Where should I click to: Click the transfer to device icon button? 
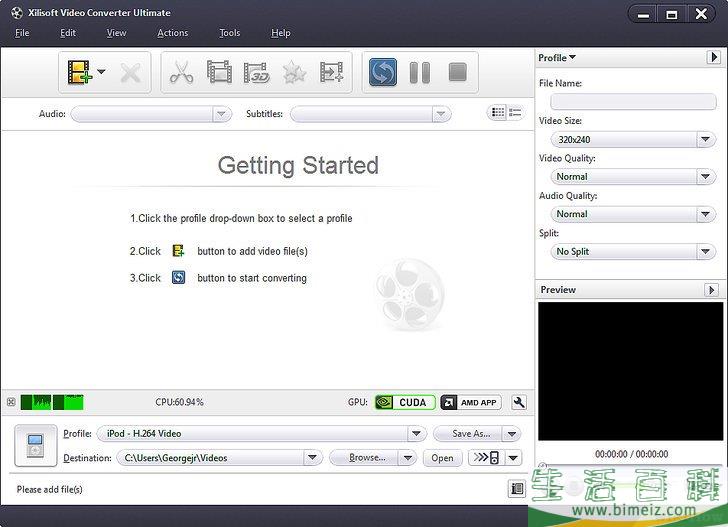(x=487, y=458)
